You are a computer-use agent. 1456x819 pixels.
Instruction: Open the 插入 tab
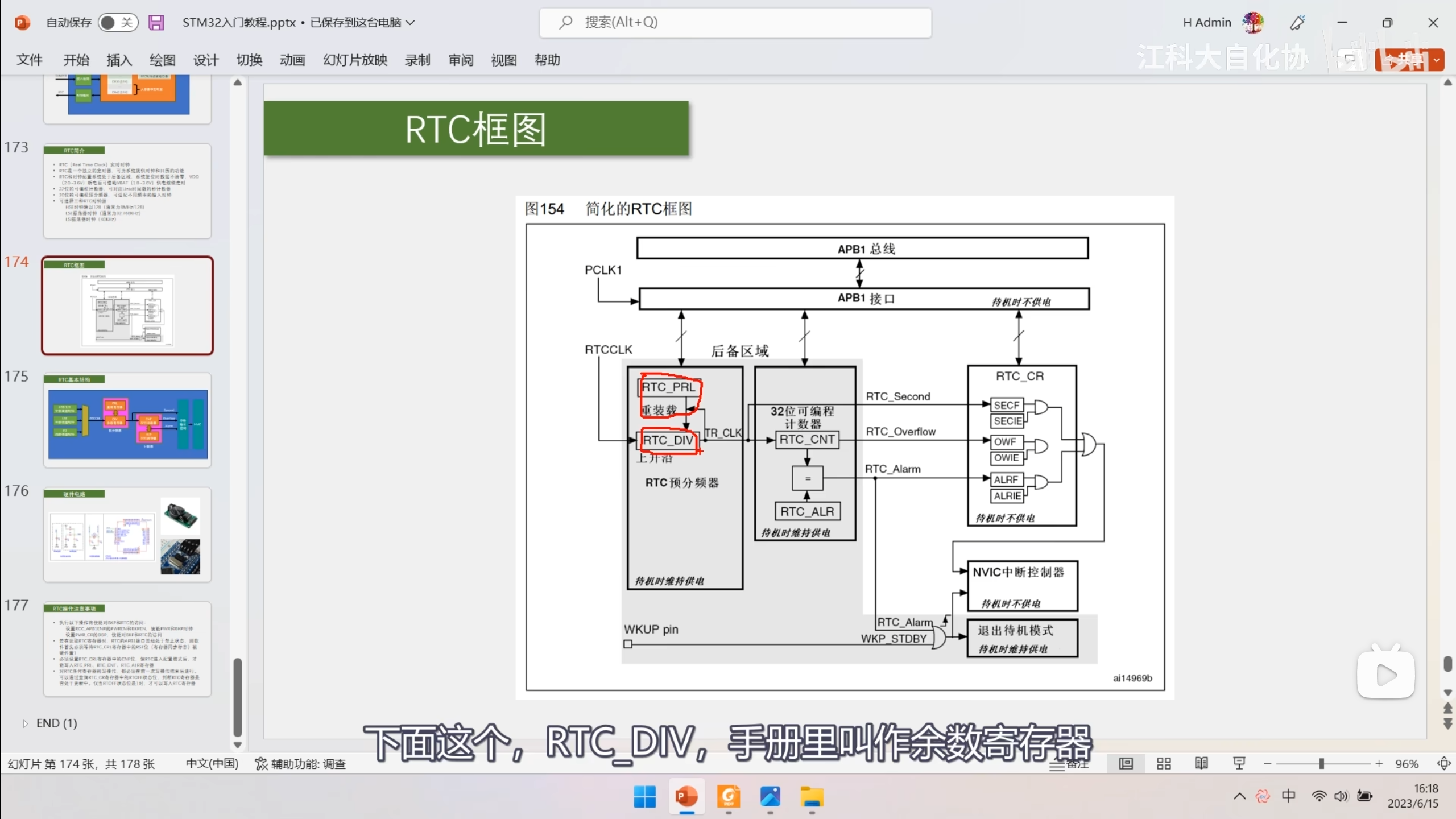click(x=119, y=60)
